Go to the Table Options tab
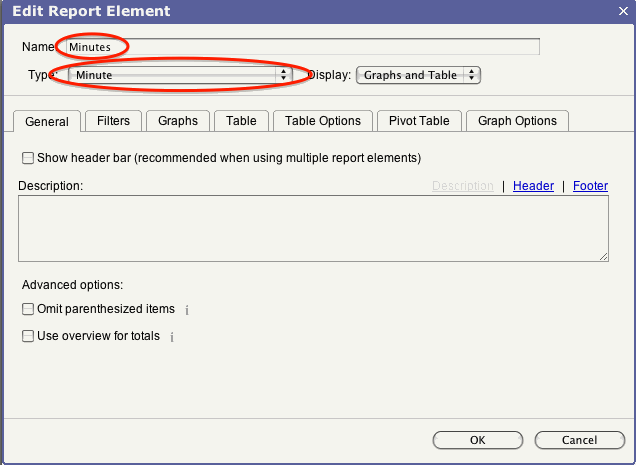 click(322, 121)
